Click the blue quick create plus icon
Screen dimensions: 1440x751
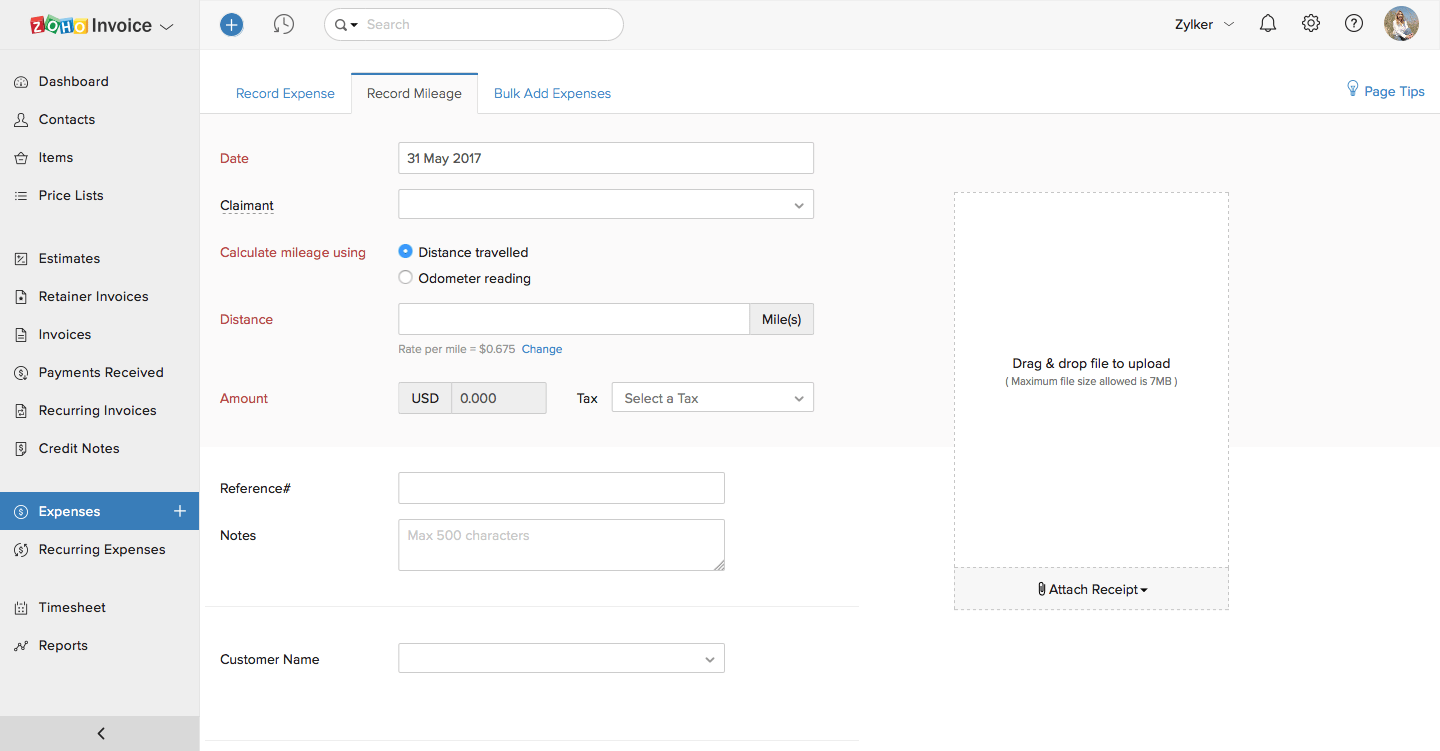pyautogui.click(x=231, y=25)
